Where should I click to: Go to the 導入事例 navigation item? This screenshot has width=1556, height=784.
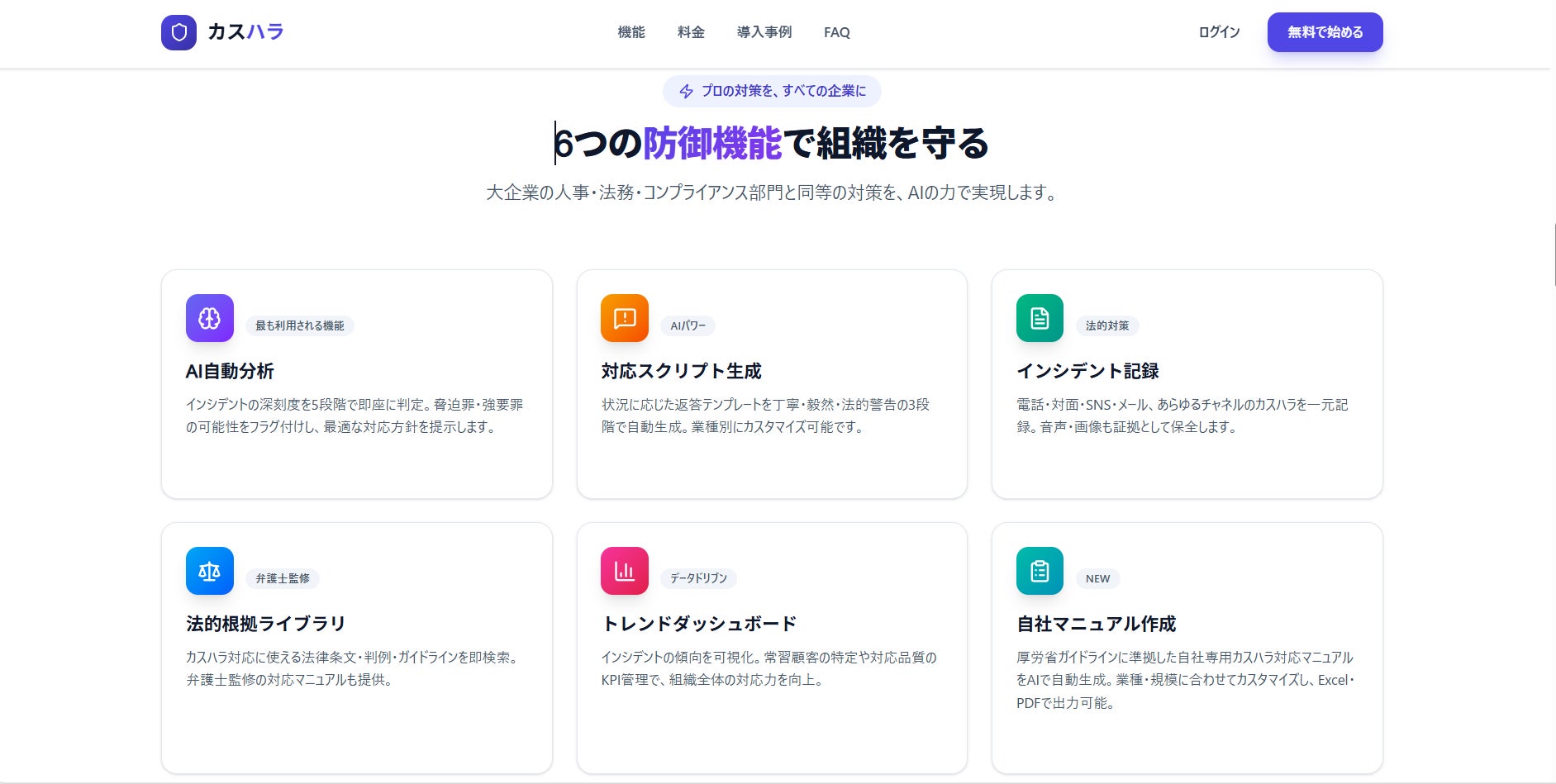tap(764, 32)
